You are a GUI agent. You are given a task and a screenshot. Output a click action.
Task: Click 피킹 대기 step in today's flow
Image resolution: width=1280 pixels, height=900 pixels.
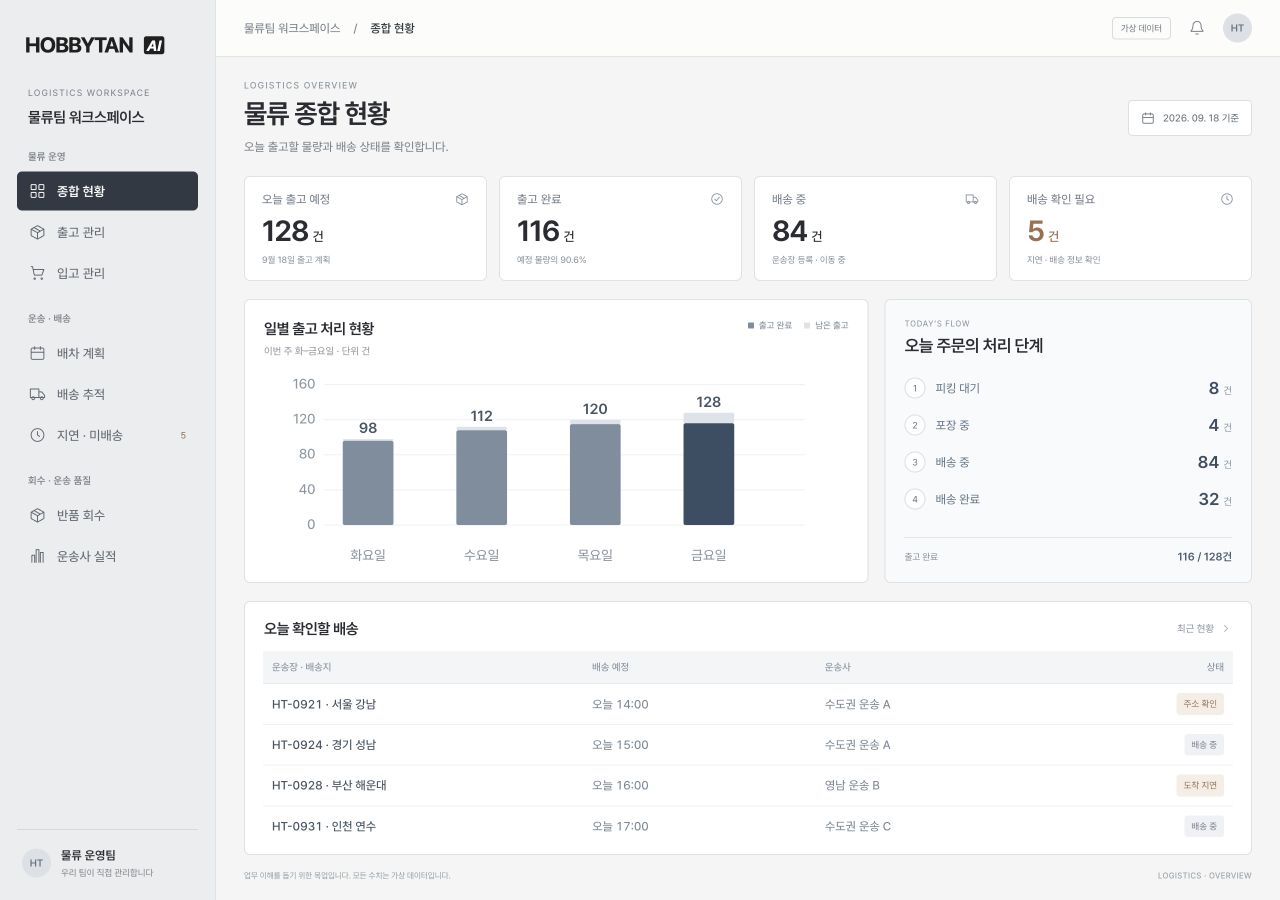coord(1068,388)
